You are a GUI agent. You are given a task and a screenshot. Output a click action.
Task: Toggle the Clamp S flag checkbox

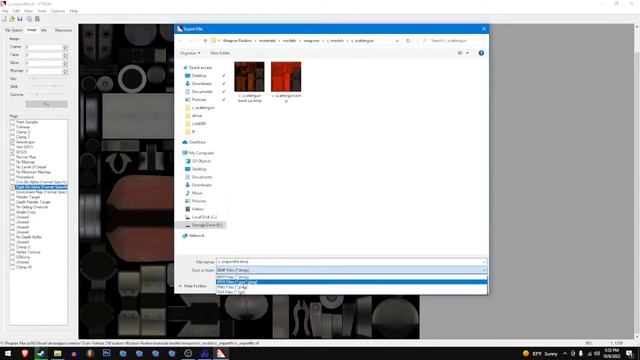coord(12,132)
